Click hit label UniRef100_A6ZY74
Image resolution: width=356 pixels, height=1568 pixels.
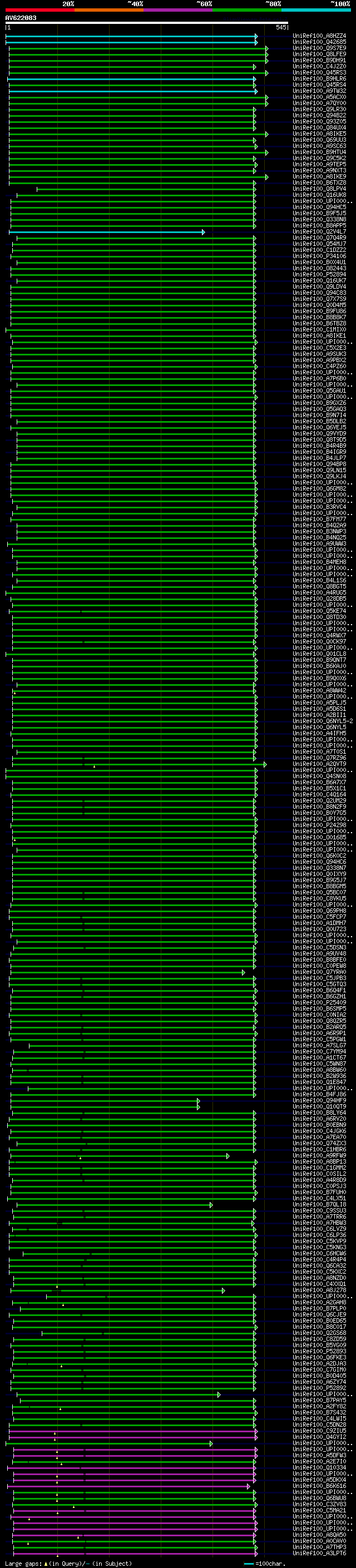(x=319, y=1382)
